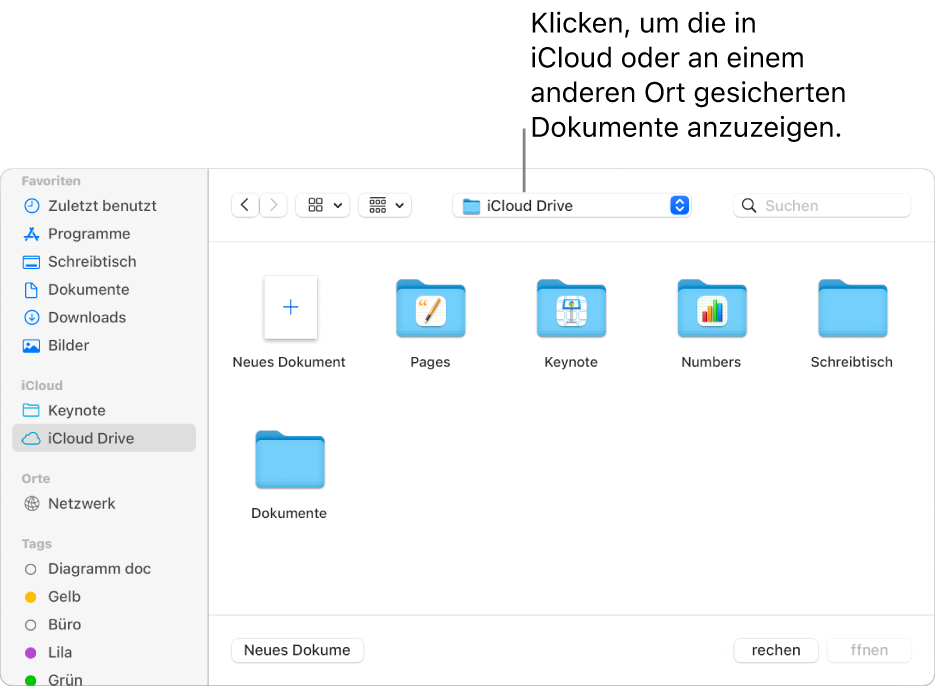Go forward with the right chevron button
Image resolution: width=935 pixels, height=686 pixels.
coord(274,205)
